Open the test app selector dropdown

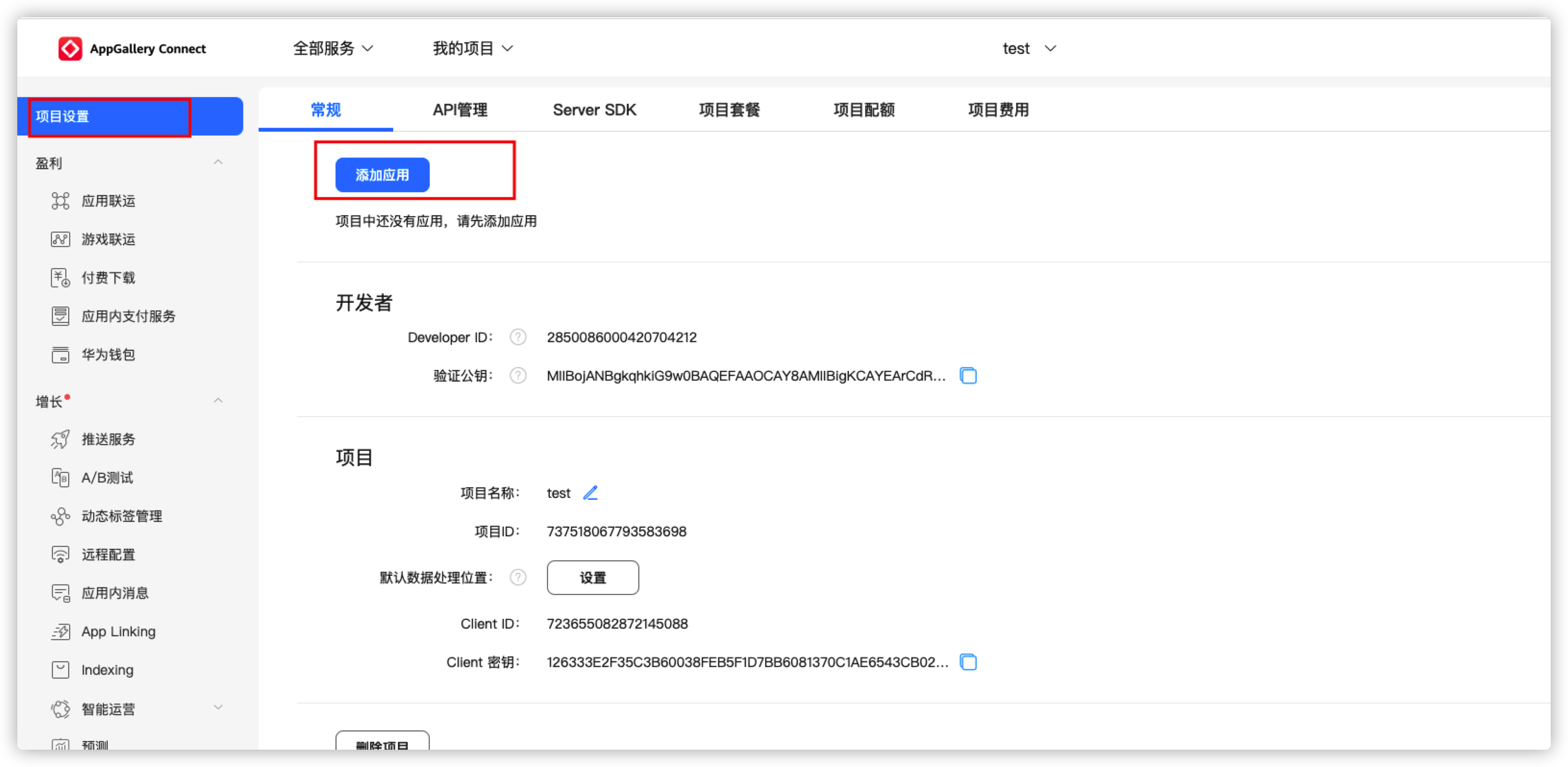[x=1029, y=48]
